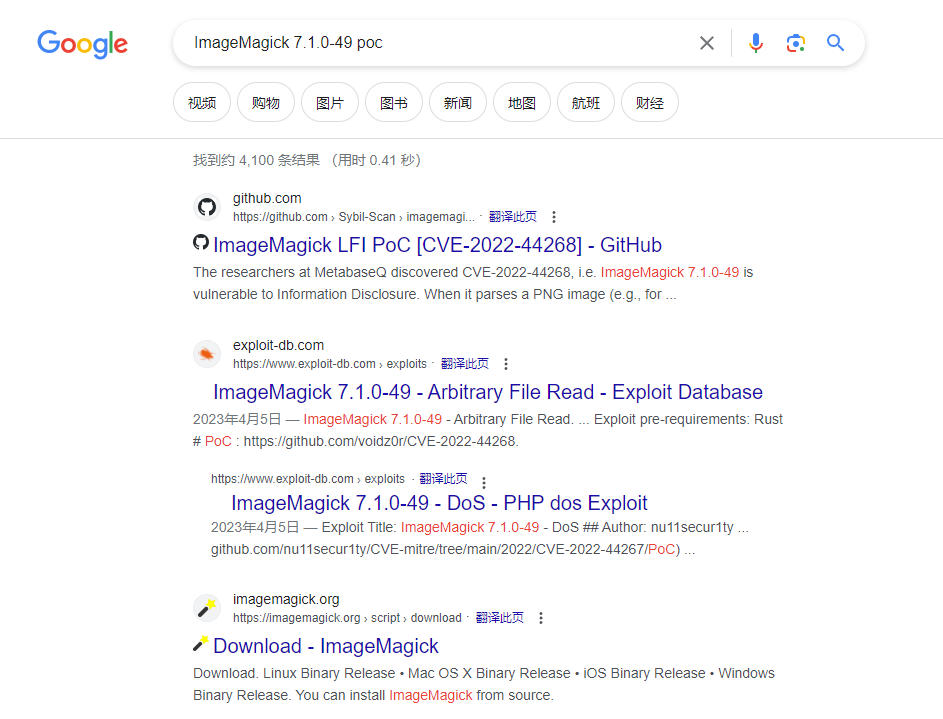Click the imagemagick.org site name text
The height and width of the screenshot is (719, 943).
(286, 599)
